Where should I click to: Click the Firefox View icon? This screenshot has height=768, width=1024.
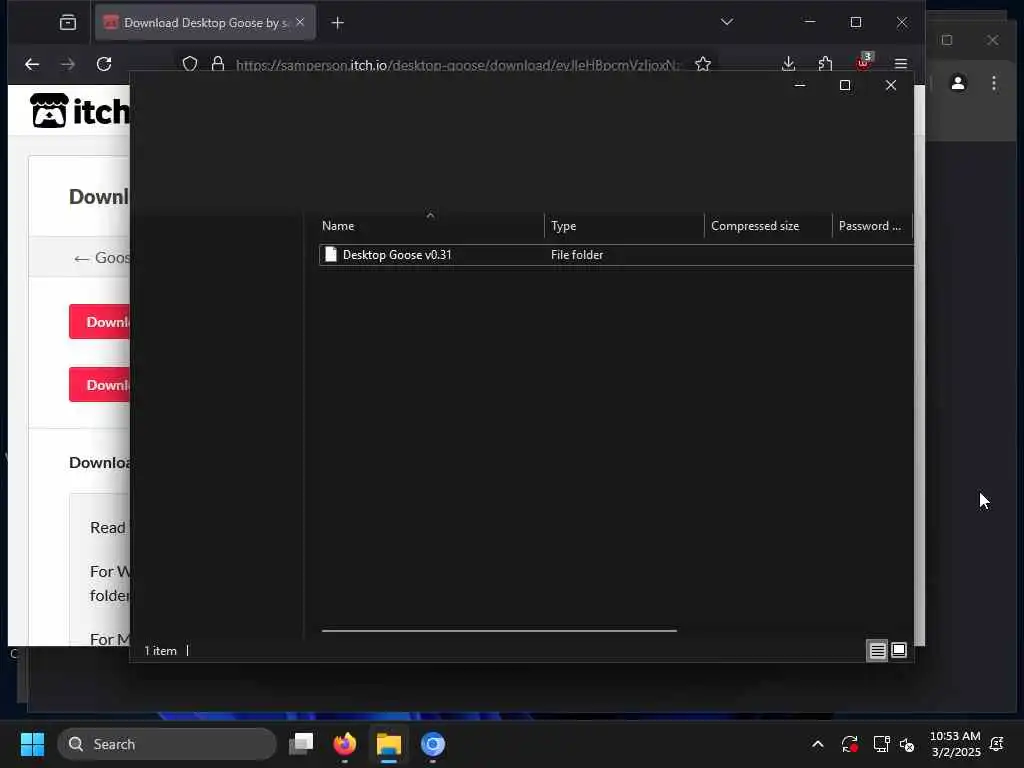(x=68, y=23)
